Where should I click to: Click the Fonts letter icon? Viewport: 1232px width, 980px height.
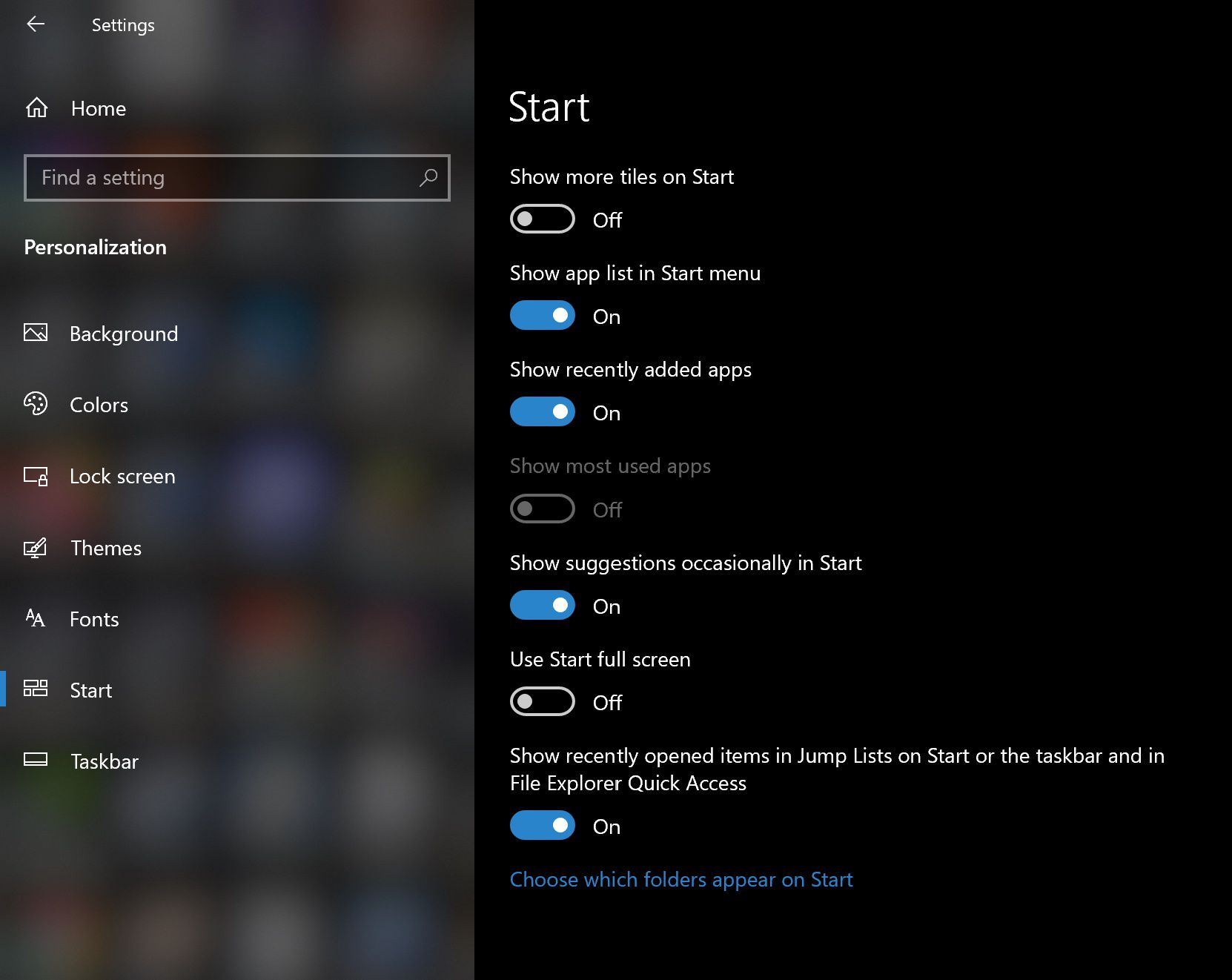coord(36,618)
